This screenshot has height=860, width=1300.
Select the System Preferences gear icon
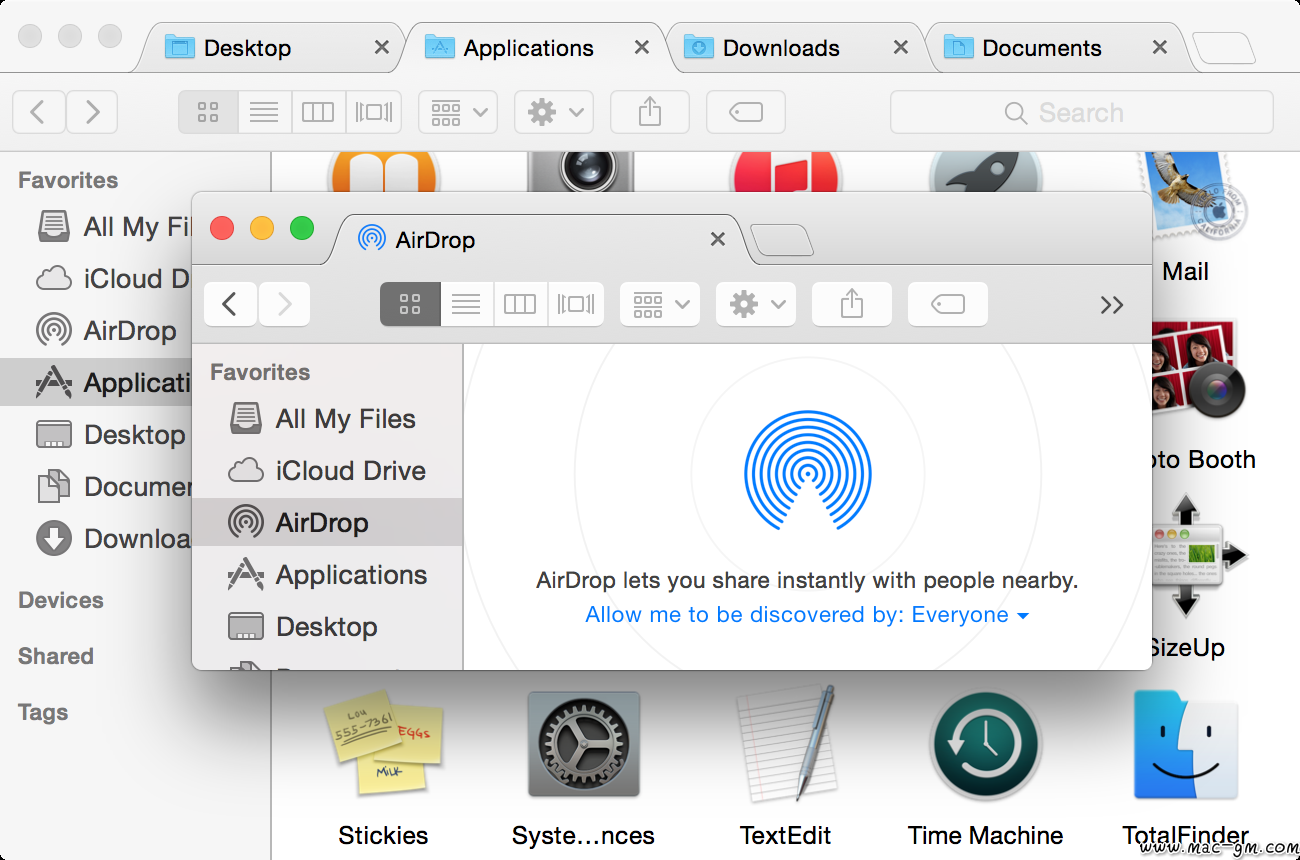coord(584,745)
